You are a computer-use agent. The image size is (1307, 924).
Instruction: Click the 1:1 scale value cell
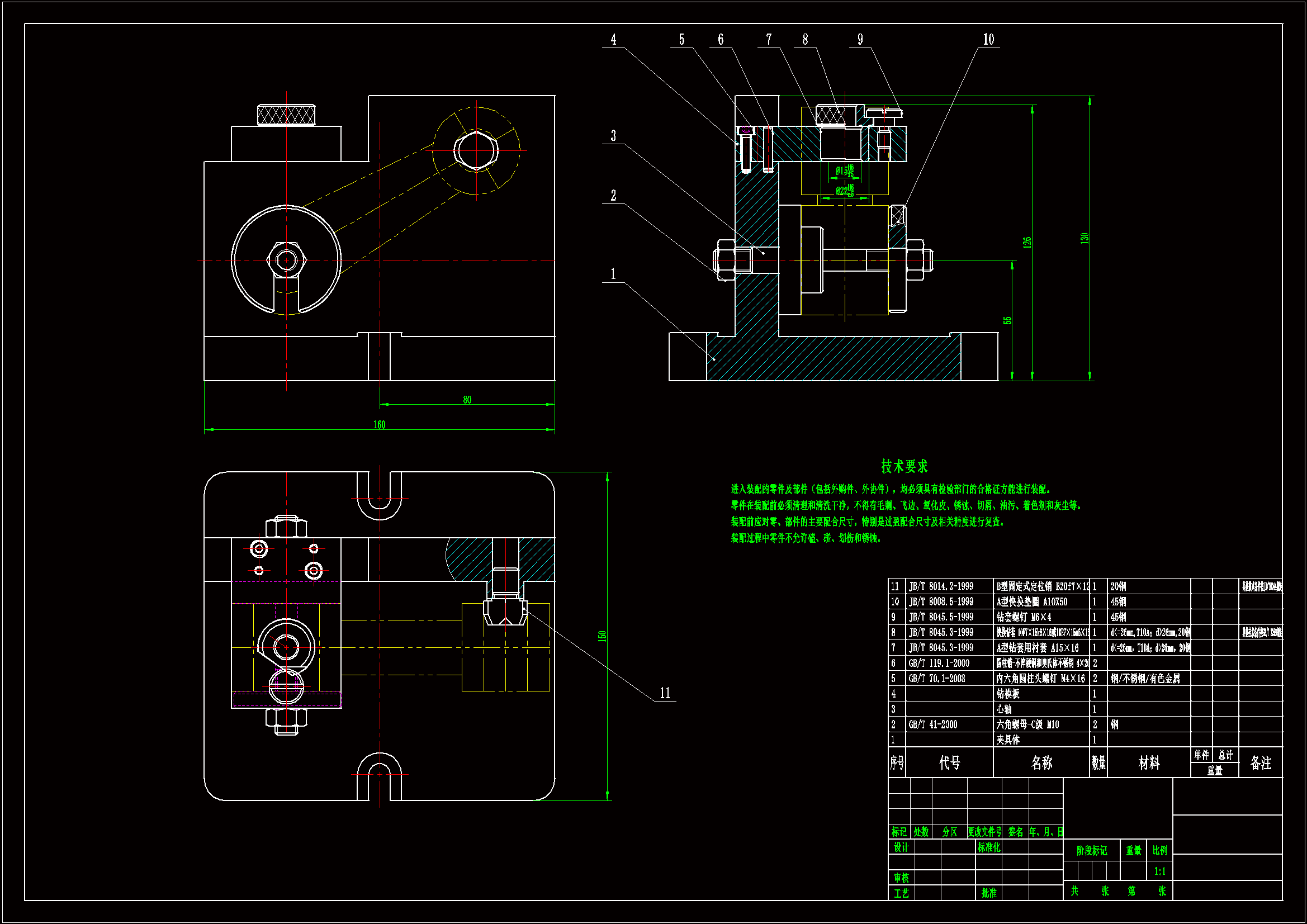[1159, 871]
